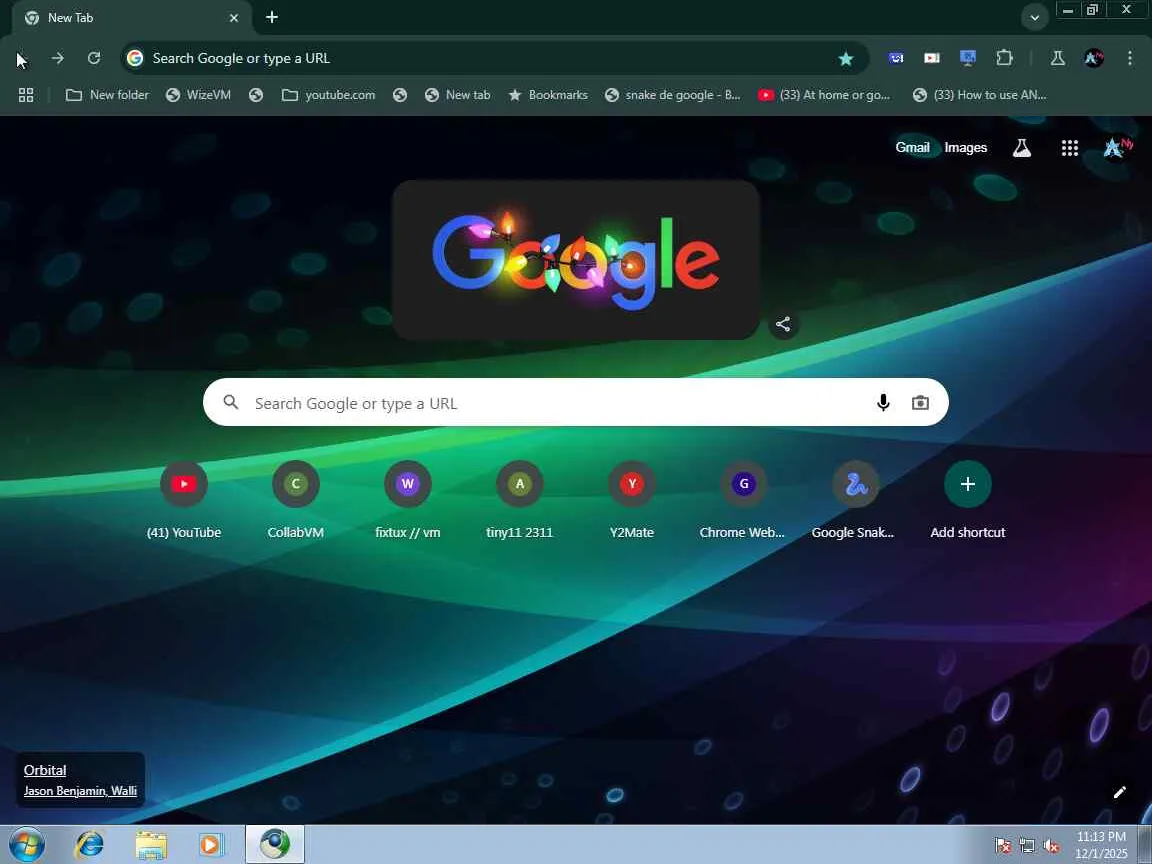
Task: Open the CollabVM shortcut
Action: [295, 500]
